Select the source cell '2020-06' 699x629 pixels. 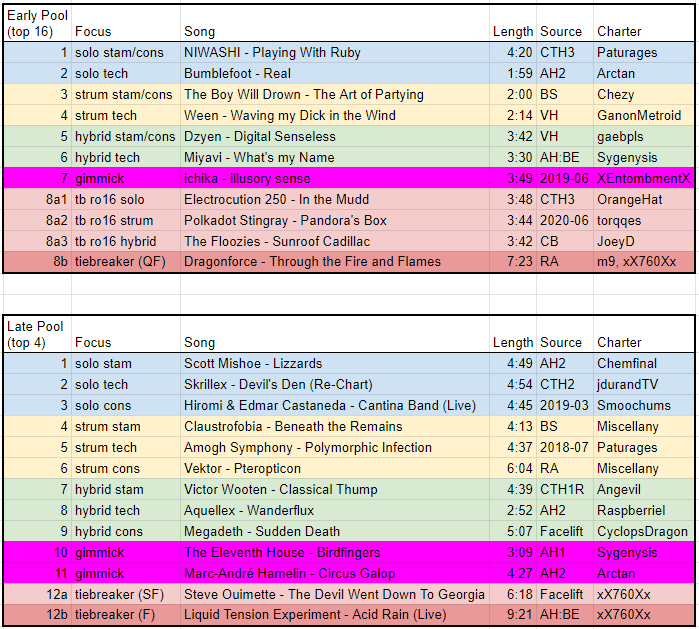pyautogui.click(x=565, y=220)
